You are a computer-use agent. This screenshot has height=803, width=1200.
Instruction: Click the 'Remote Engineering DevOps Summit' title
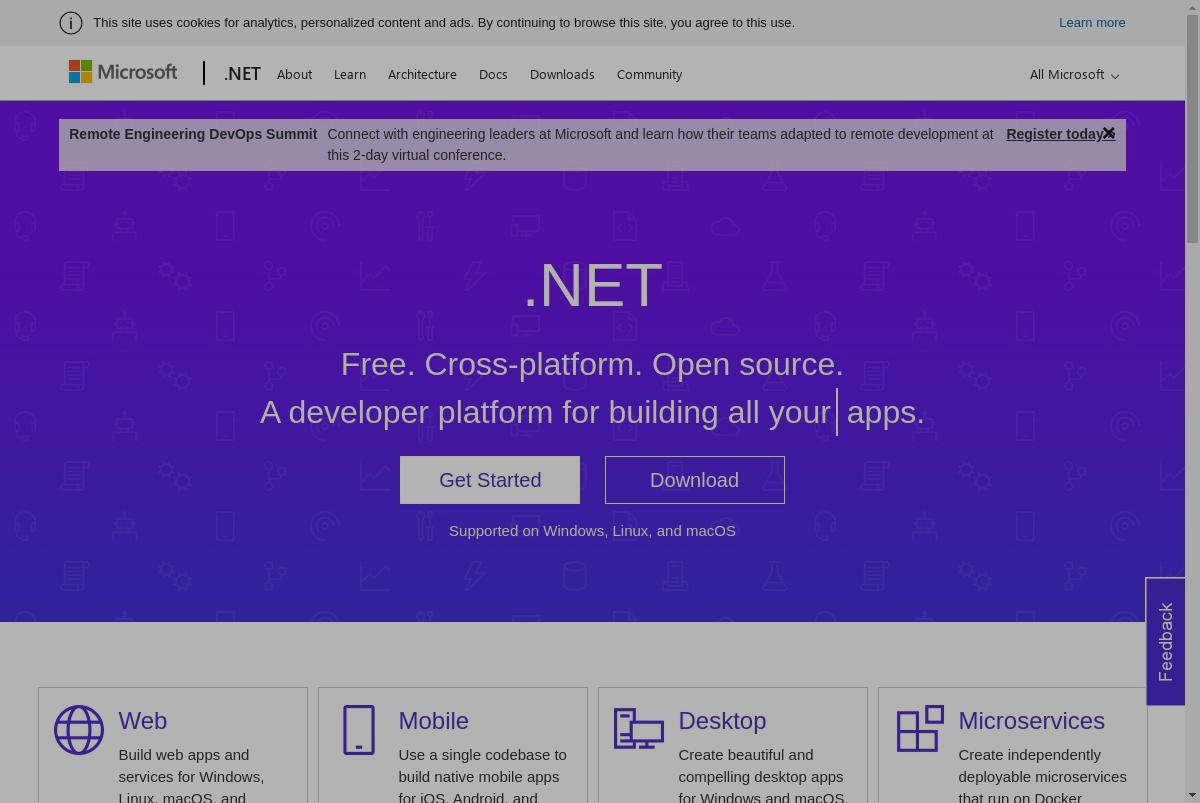coord(193,134)
